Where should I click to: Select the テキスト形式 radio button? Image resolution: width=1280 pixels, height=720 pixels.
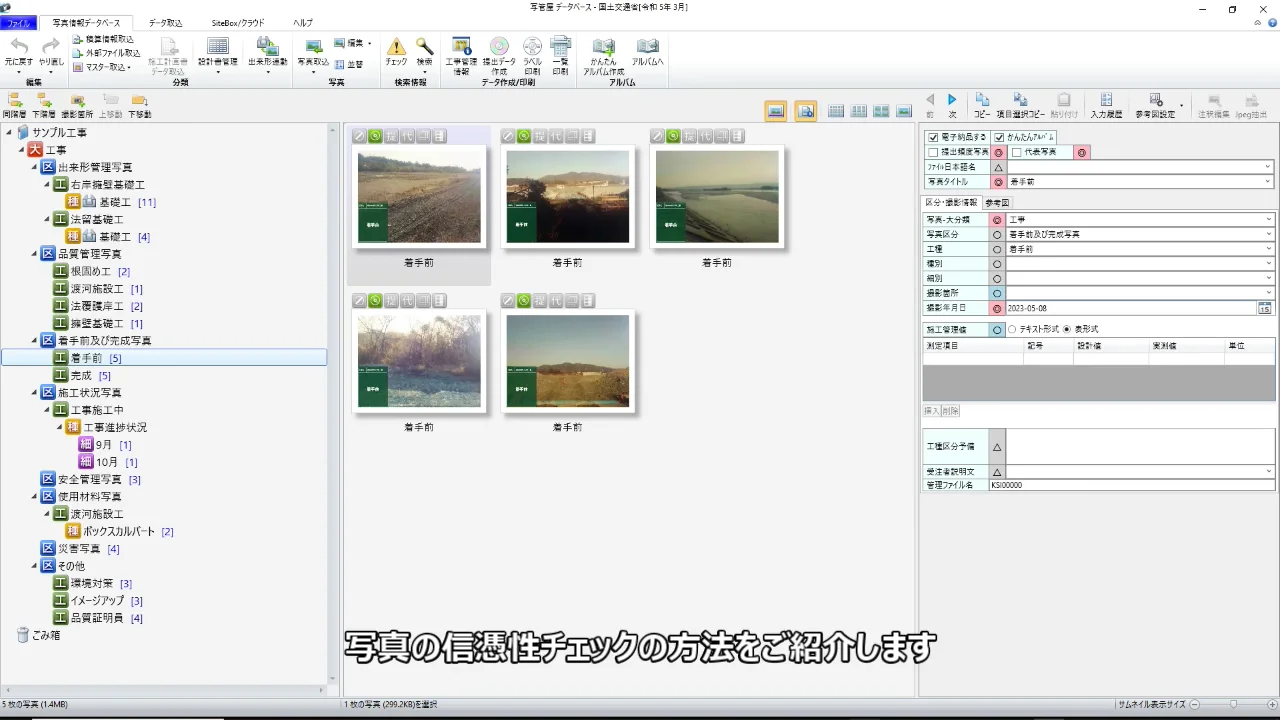(1013, 329)
